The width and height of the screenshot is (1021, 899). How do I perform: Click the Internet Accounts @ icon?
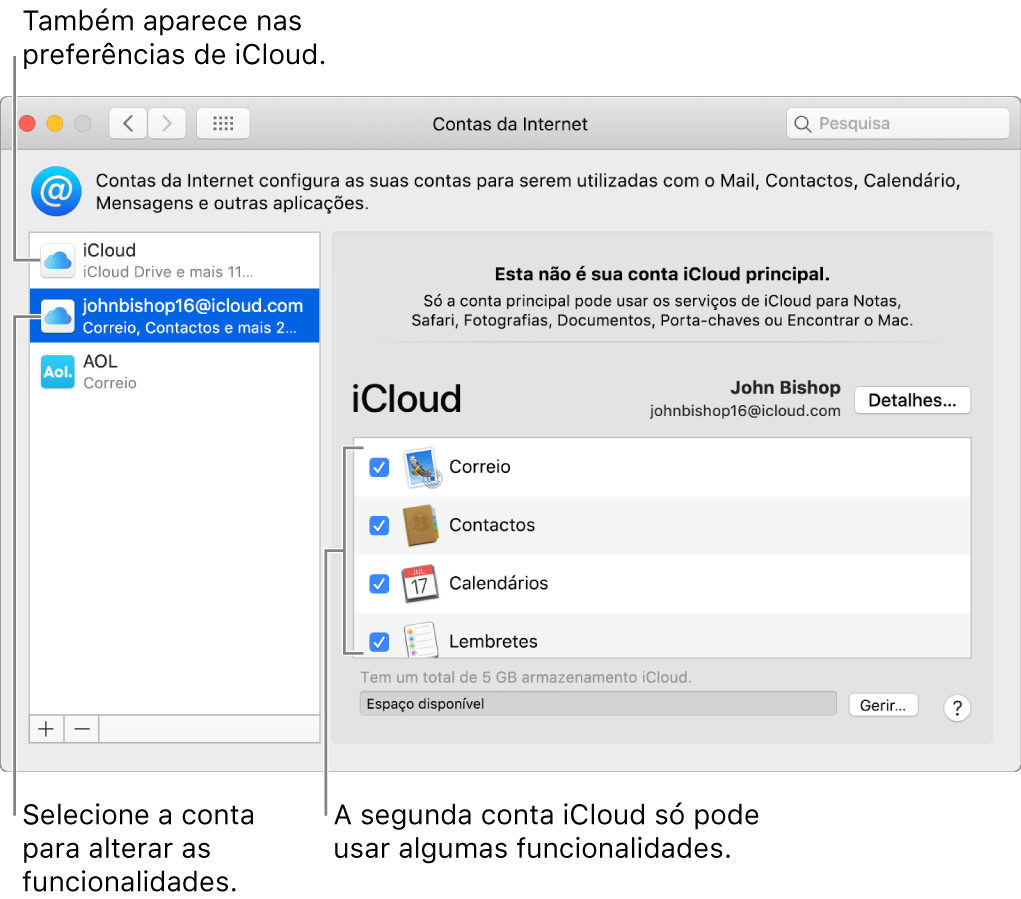point(56,191)
